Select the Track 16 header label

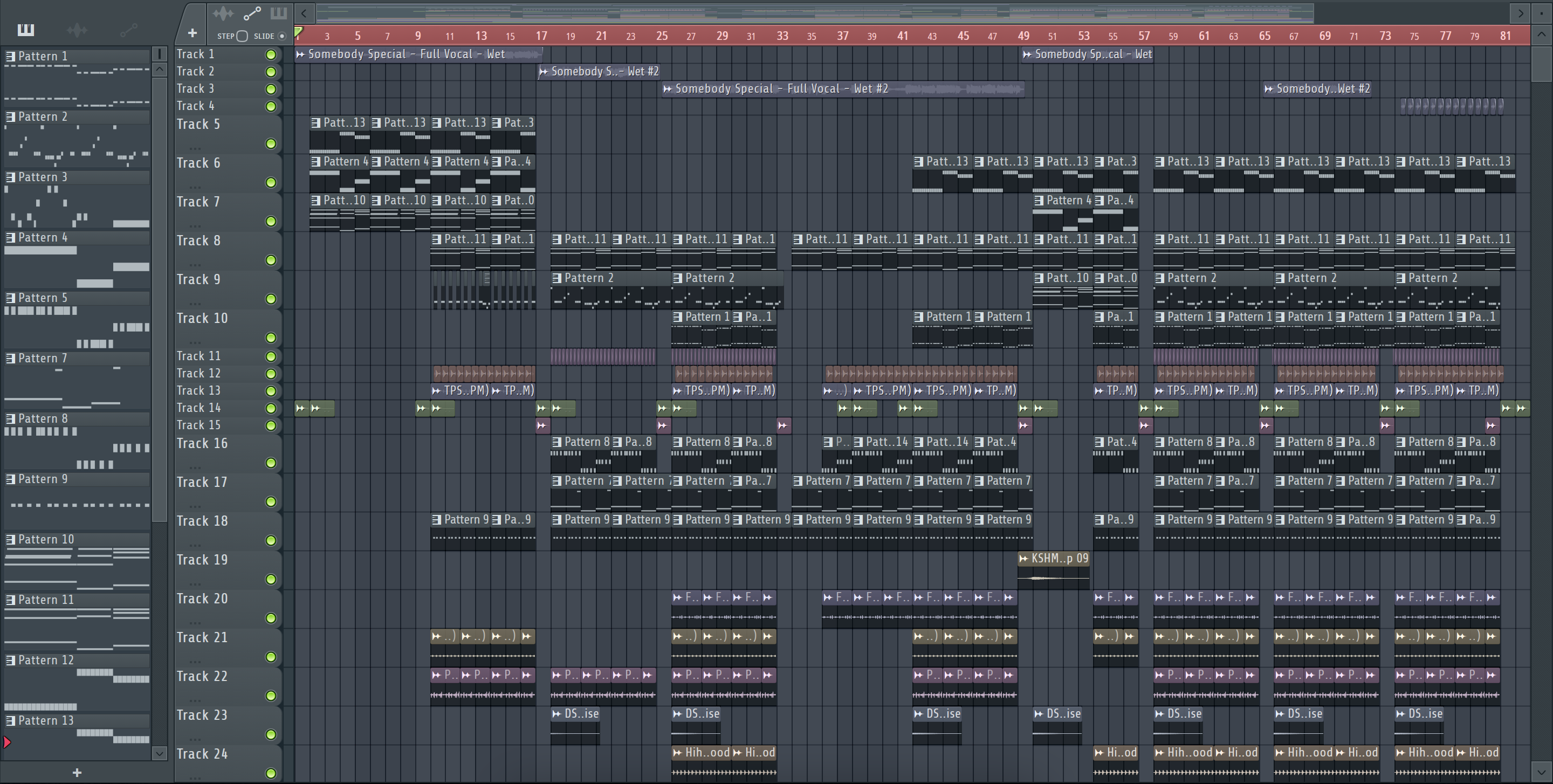[202, 444]
